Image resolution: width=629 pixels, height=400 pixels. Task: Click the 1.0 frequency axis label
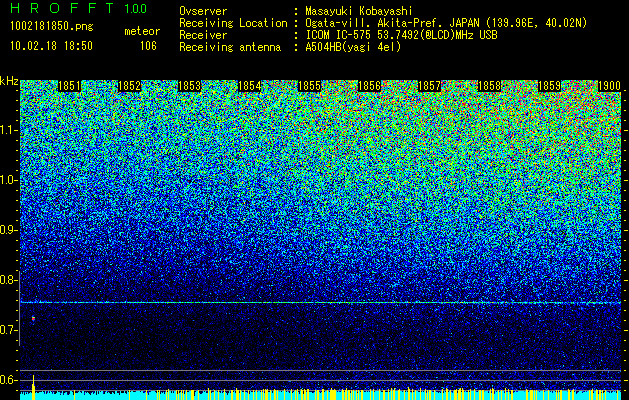pyautogui.click(x=8, y=180)
